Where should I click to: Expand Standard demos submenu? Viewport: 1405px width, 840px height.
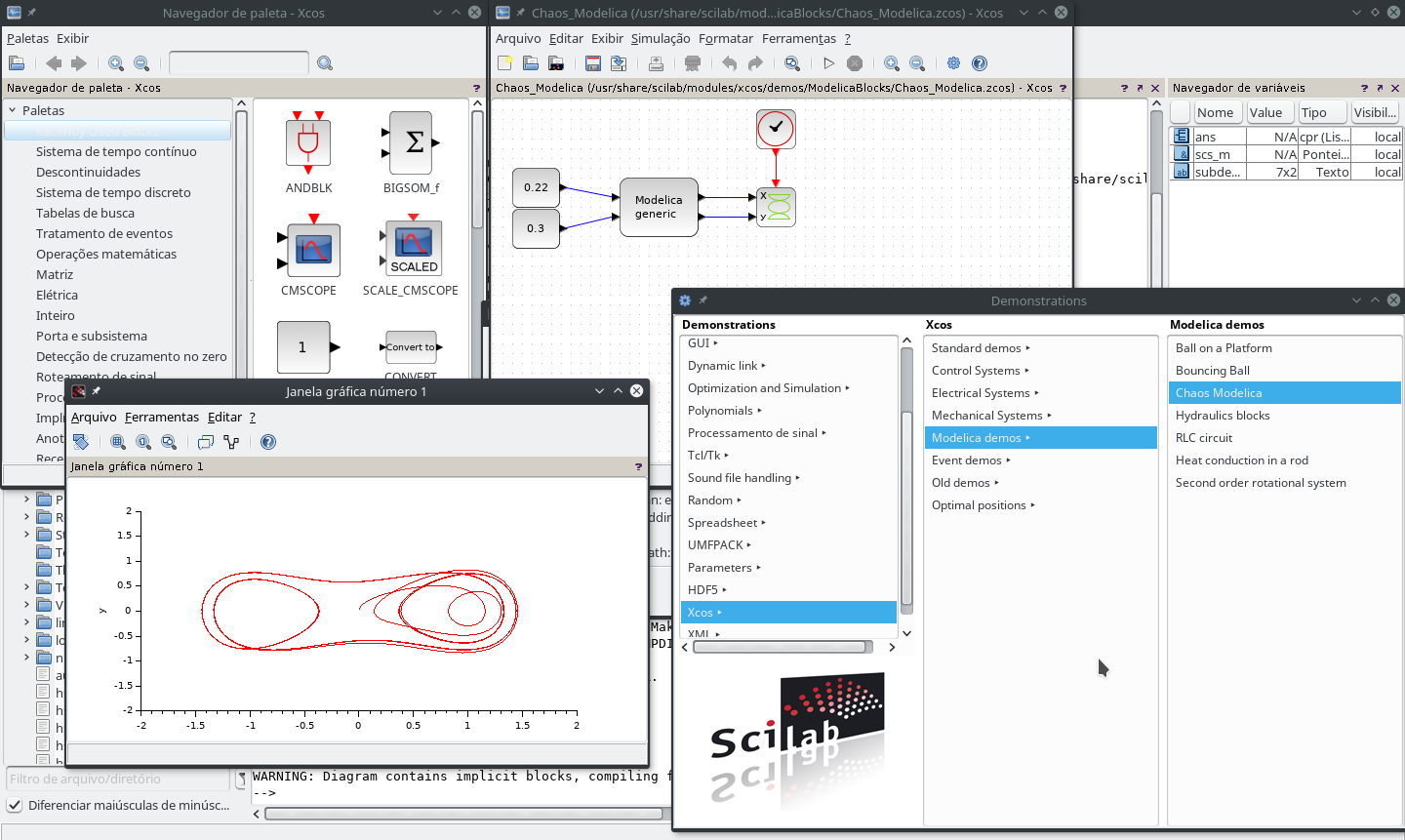click(x=981, y=348)
